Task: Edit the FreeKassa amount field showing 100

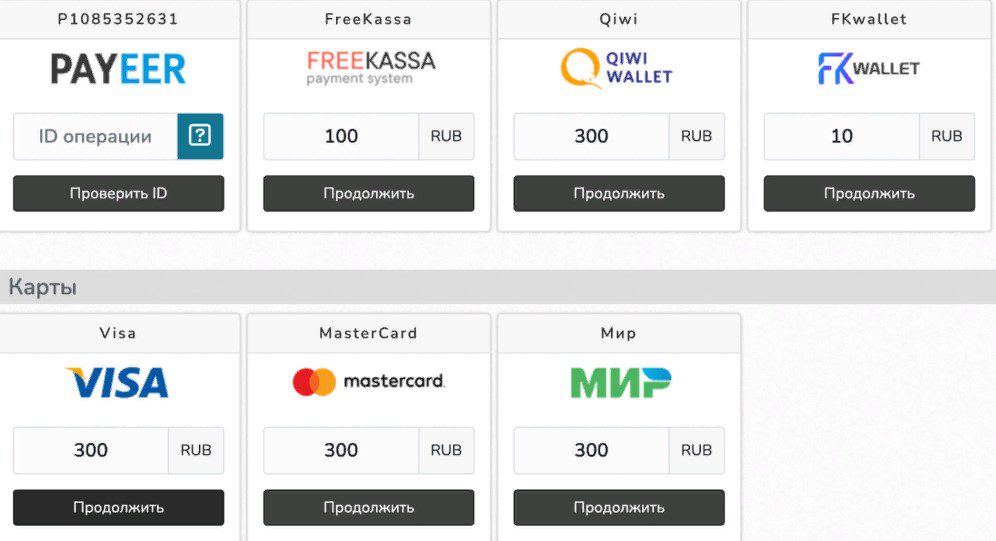Action: (341, 136)
